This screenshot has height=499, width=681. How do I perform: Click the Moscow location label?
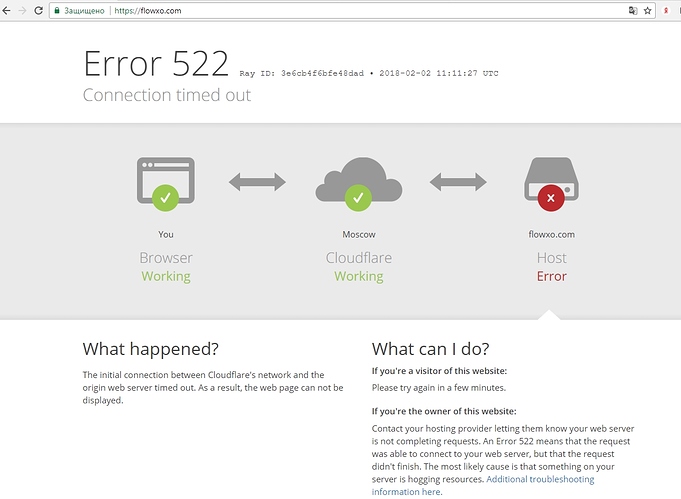point(359,235)
